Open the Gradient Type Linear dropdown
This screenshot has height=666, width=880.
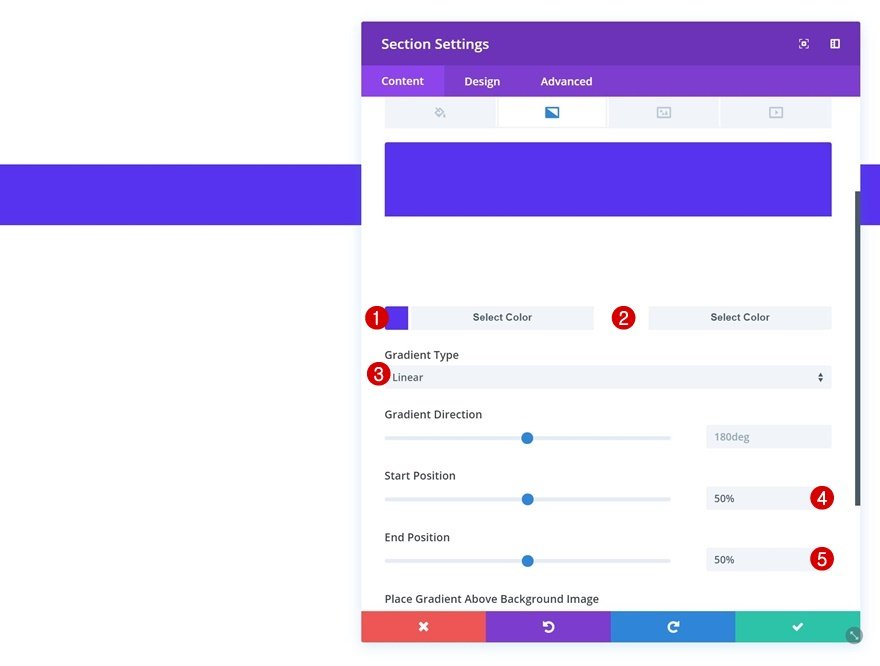(608, 377)
